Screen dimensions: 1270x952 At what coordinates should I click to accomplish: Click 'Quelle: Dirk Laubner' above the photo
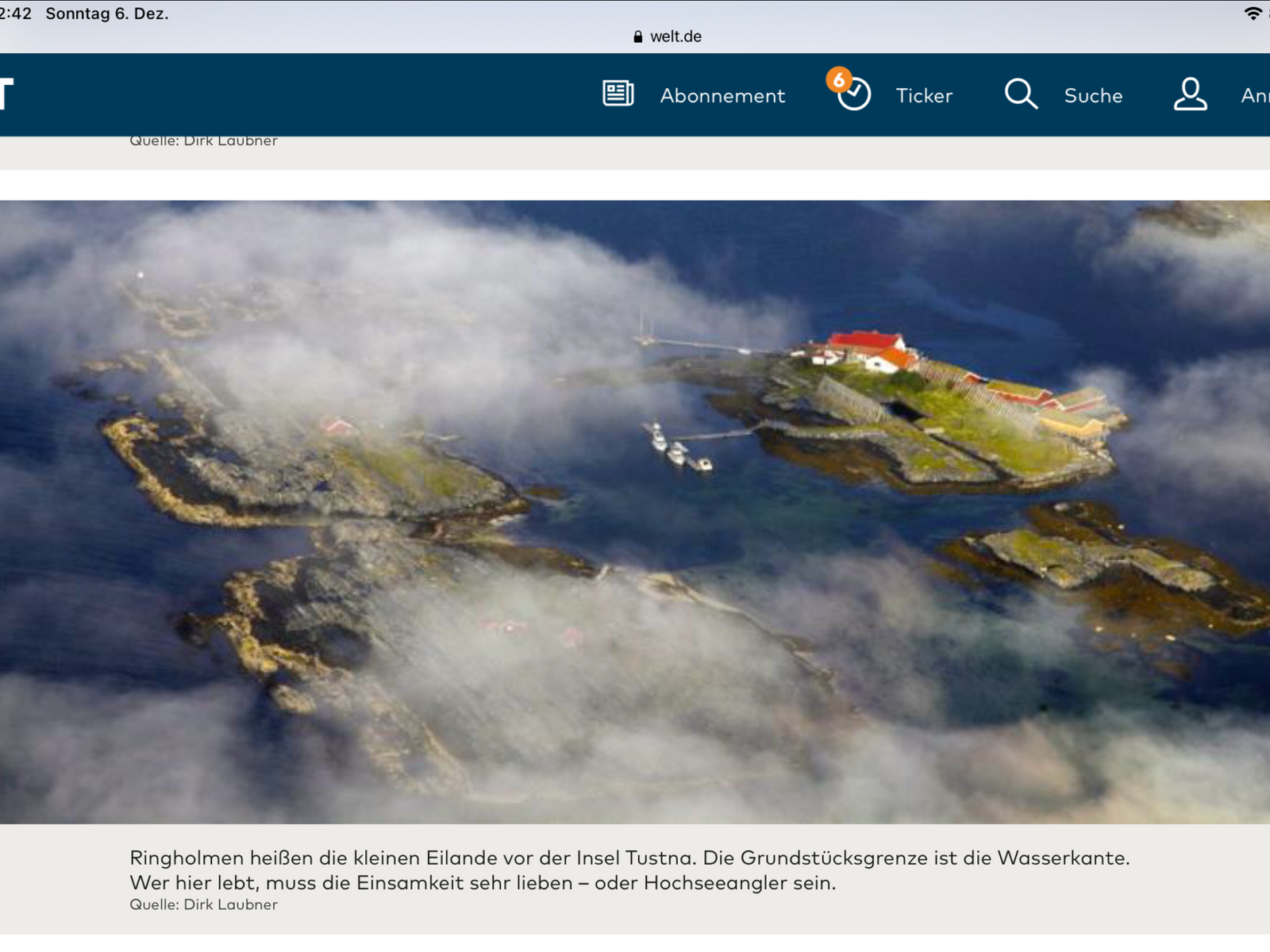[203, 141]
